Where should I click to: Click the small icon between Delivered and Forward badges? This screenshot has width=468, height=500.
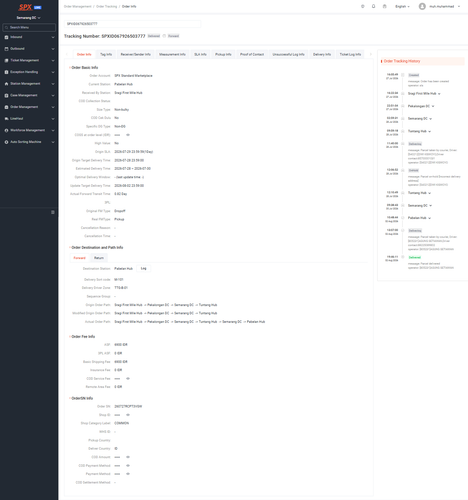(x=164, y=36)
